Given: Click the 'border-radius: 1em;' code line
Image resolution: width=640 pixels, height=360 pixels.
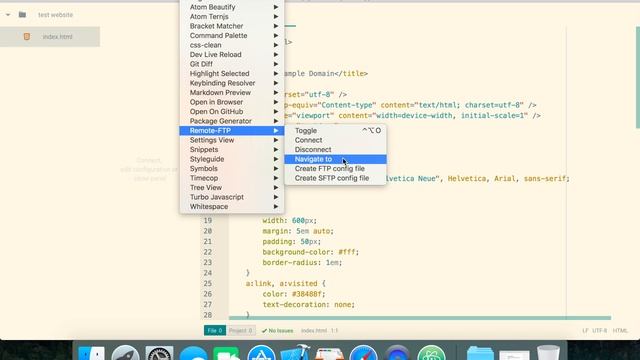Looking at the screenshot, I should click(302, 262).
